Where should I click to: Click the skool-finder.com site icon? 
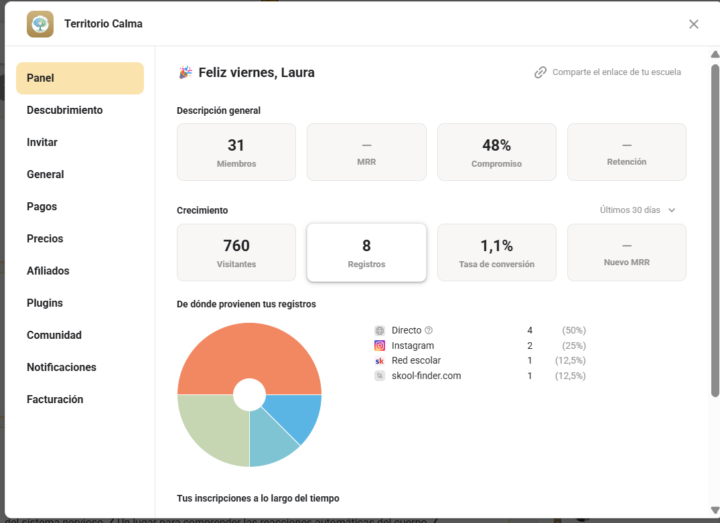(379, 376)
